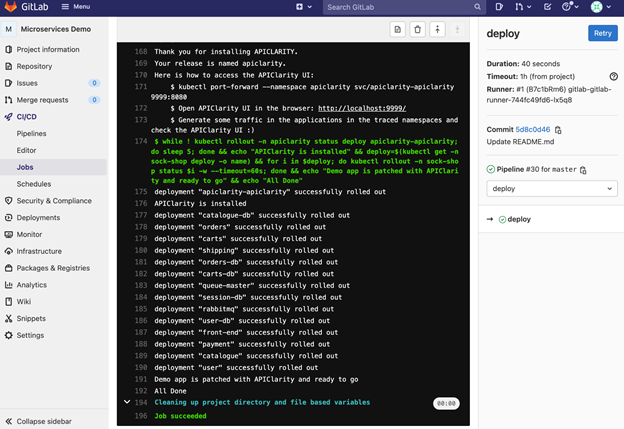Open commit 5d8c0d46 link
The height and width of the screenshot is (429, 624).
(533, 130)
